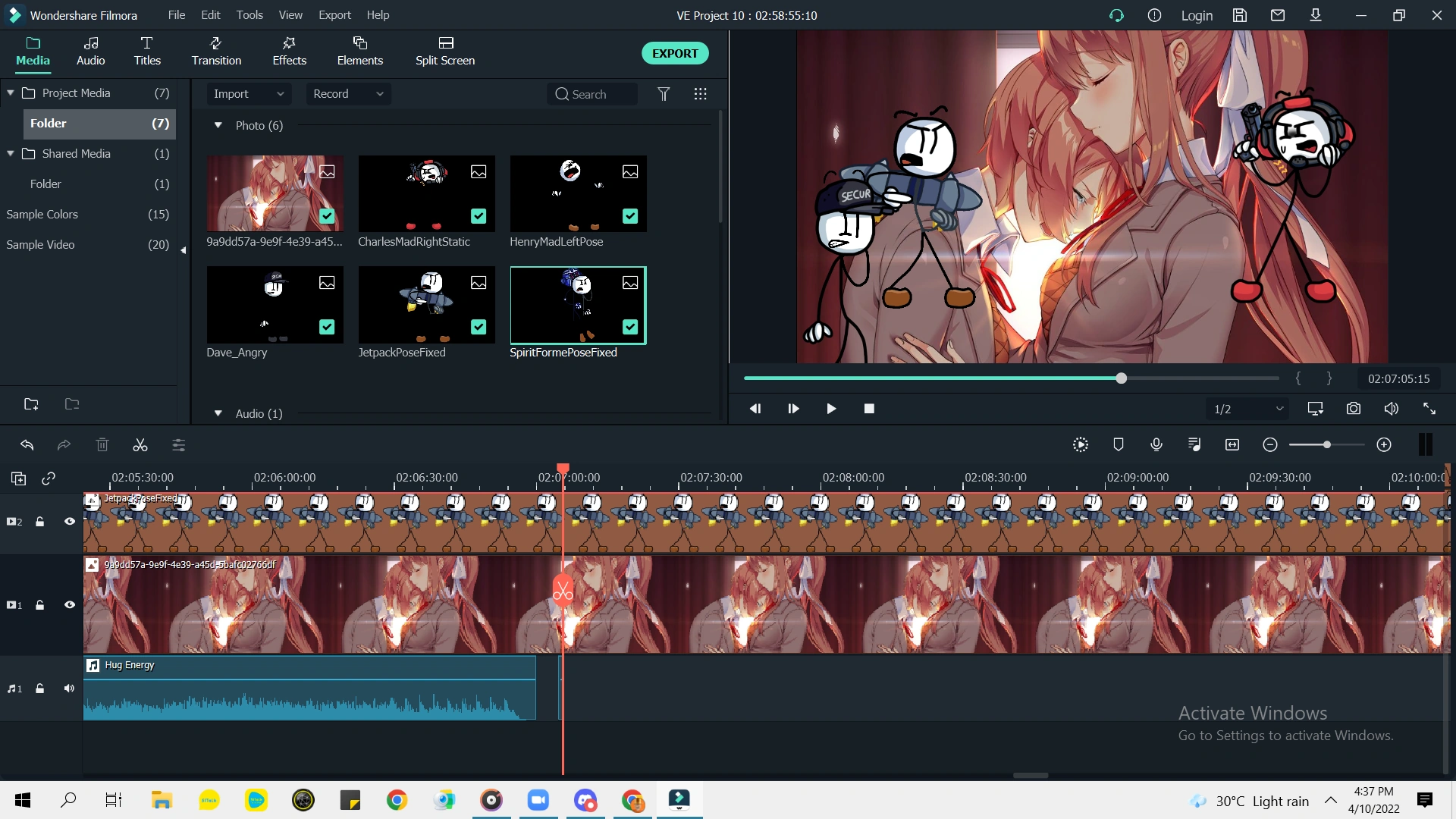Click the EXPORT button
1456x819 pixels.
674,53
